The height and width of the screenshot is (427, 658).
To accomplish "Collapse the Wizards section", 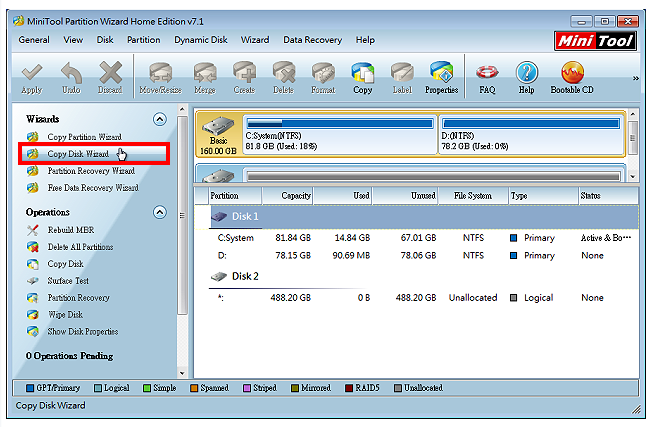I will click(x=159, y=120).
